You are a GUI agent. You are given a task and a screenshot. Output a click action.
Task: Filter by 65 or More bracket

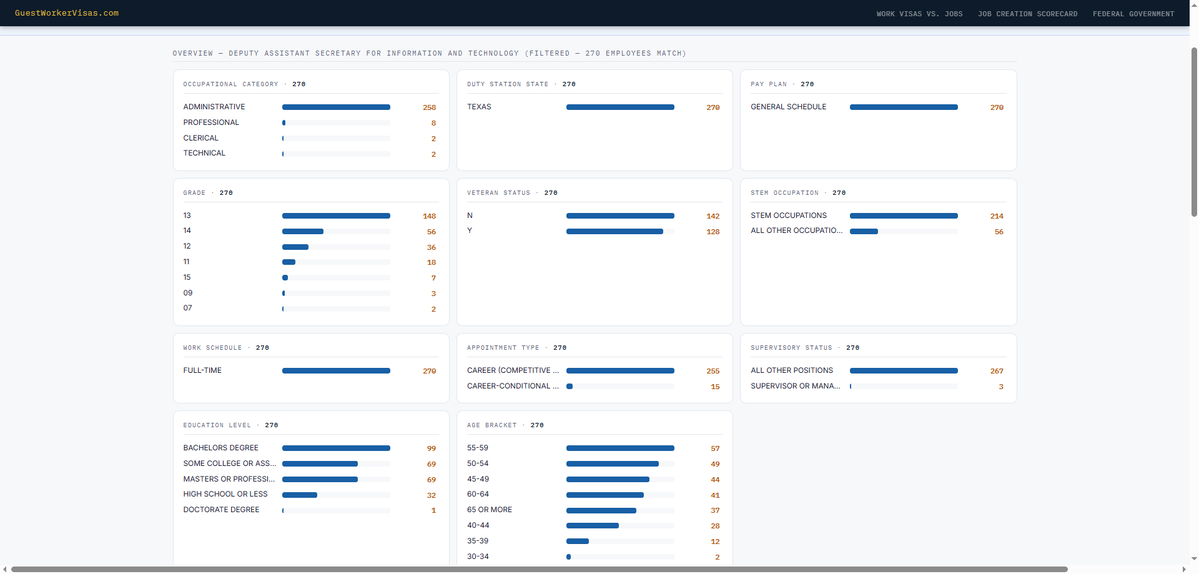(x=595, y=510)
